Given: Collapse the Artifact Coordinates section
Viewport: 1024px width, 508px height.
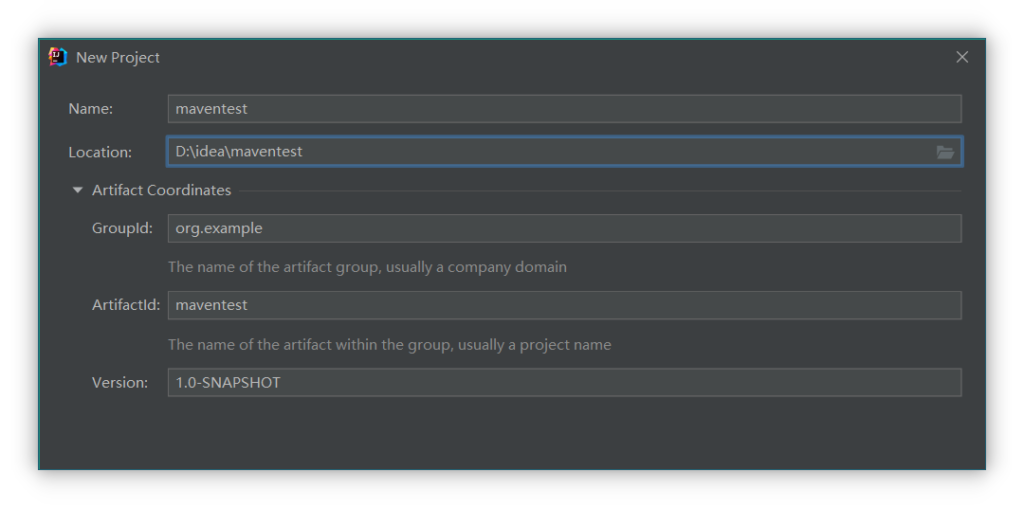Looking at the screenshot, I should [x=78, y=191].
